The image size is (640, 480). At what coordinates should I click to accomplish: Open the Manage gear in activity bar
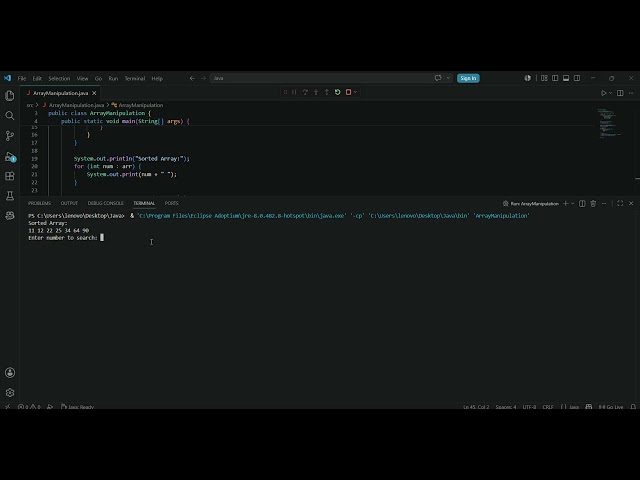[10, 392]
